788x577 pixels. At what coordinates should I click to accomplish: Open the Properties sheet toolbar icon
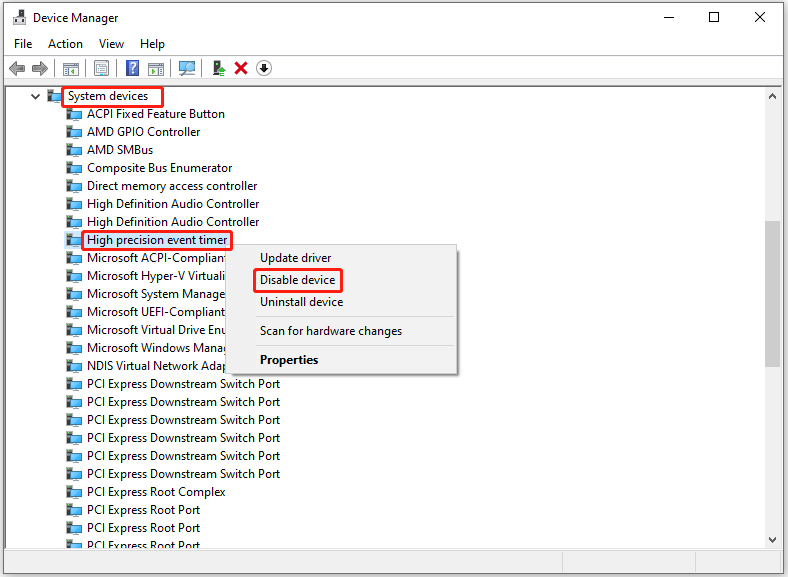point(102,68)
